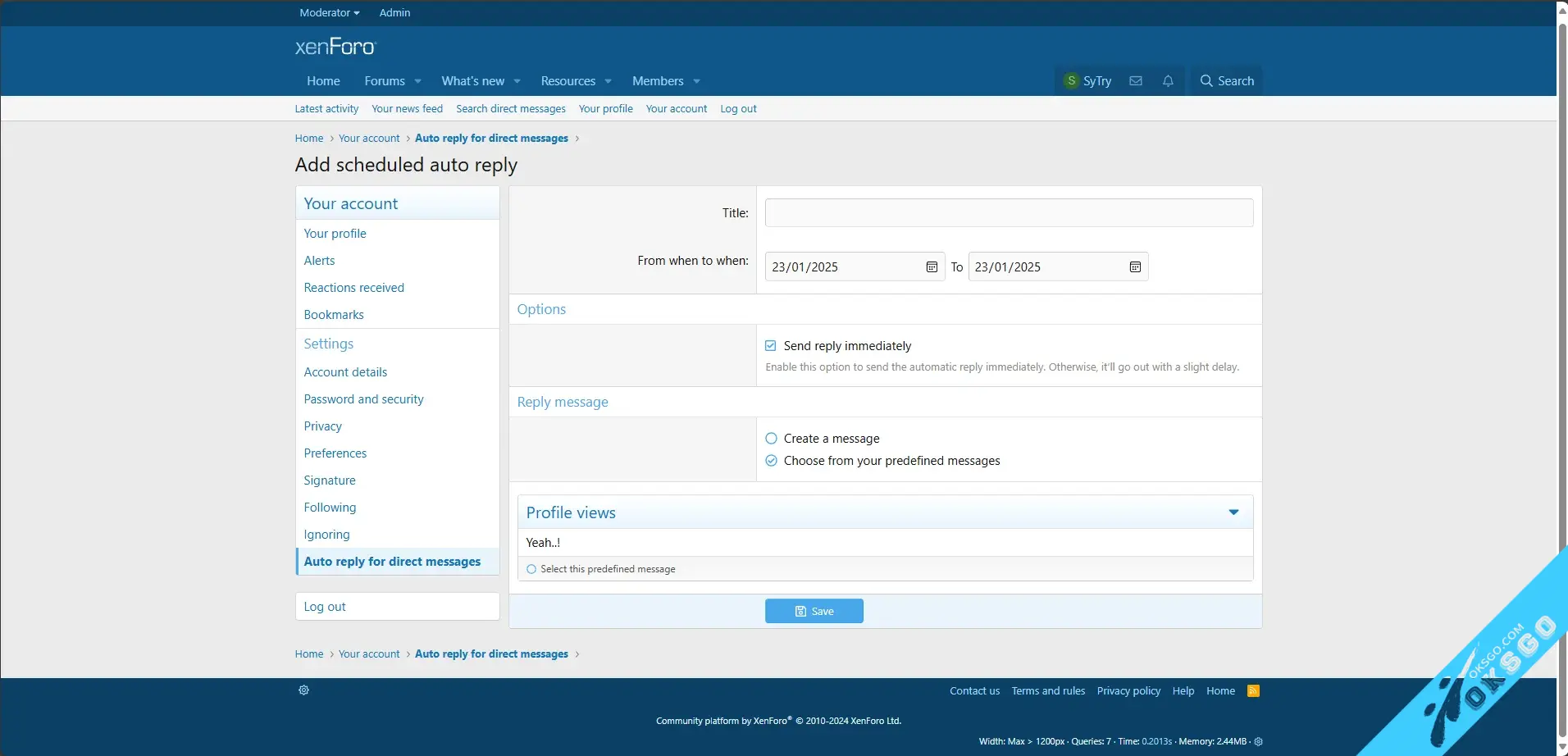Click the Save button
The width and height of the screenshot is (1568, 756).
click(x=814, y=611)
